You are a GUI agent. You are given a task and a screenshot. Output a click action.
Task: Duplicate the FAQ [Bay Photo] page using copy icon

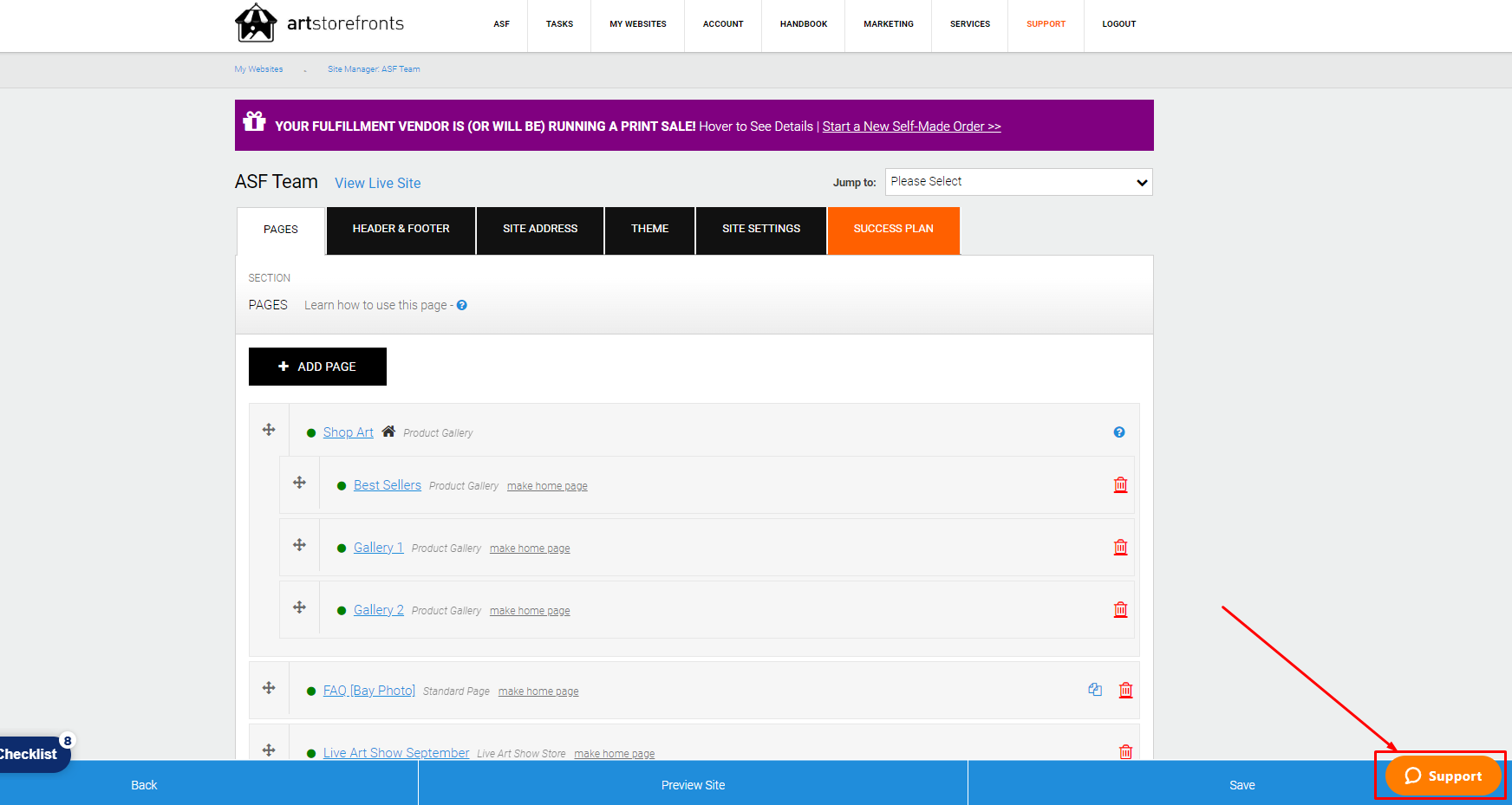pyautogui.click(x=1095, y=690)
